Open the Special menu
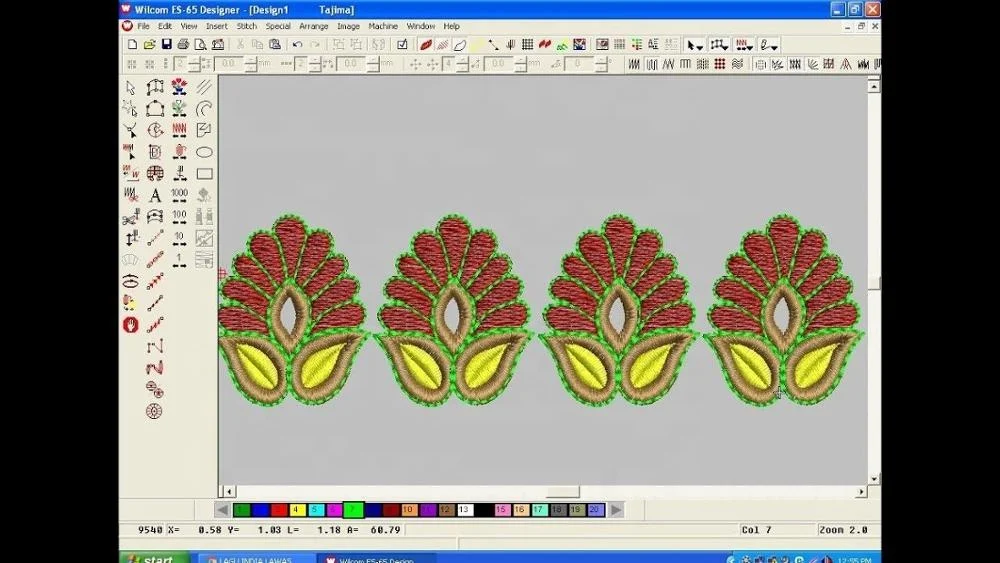1000x563 pixels. pyautogui.click(x=278, y=26)
